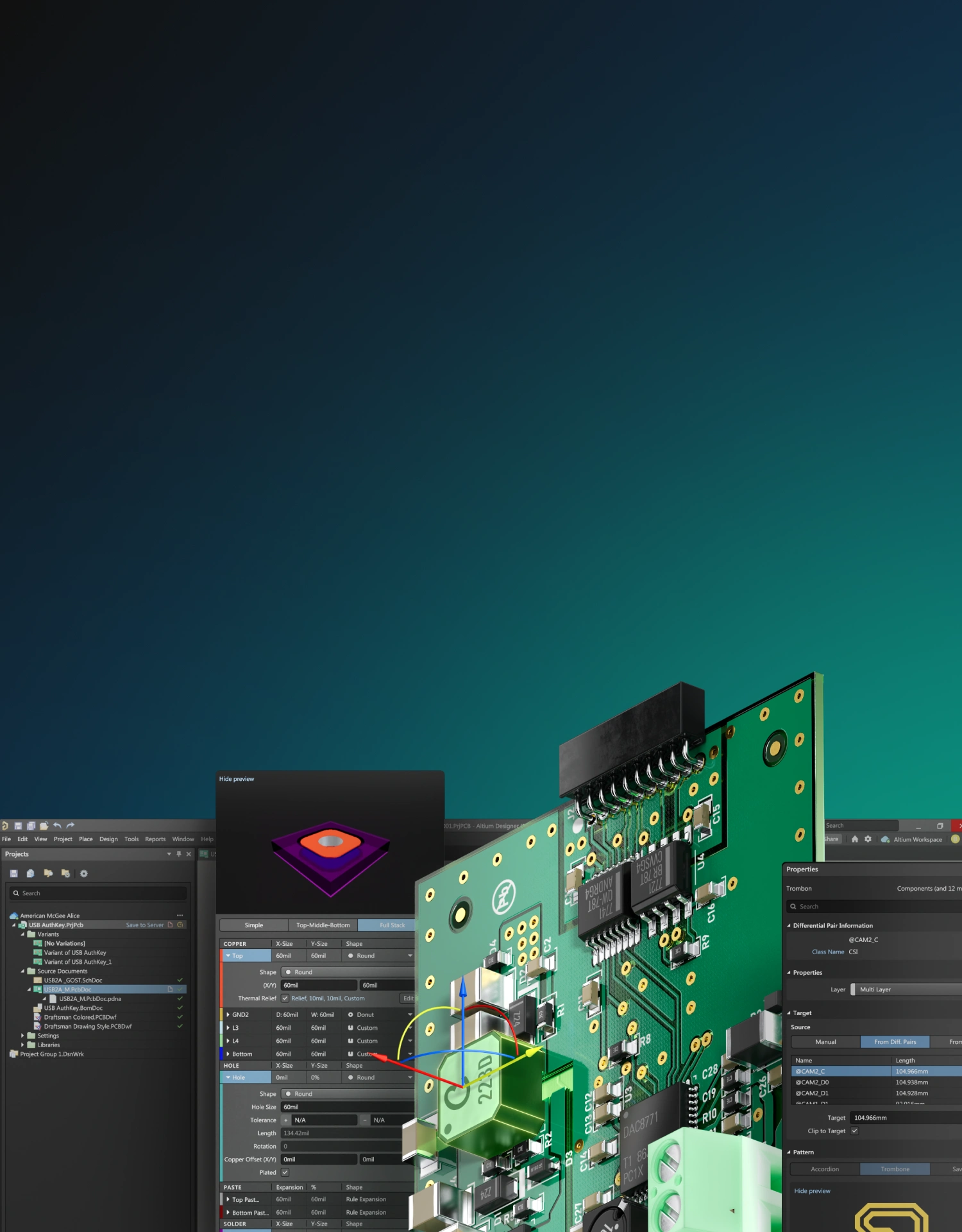Viewport: 962px width, 1232px height.
Task: Click the Projects panel compile documents icon
Action: 30,873
